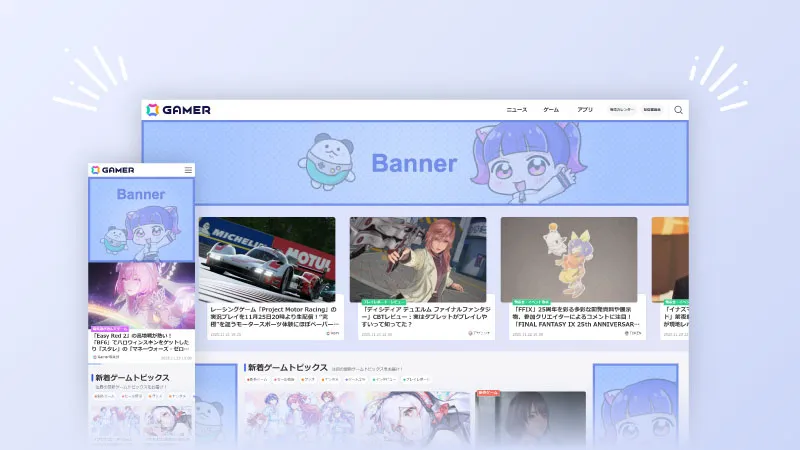Image resolution: width=800 pixels, height=450 pixels.
Task: Click the GAMER logo in mobile header
Action: click(x=112, y=170)
